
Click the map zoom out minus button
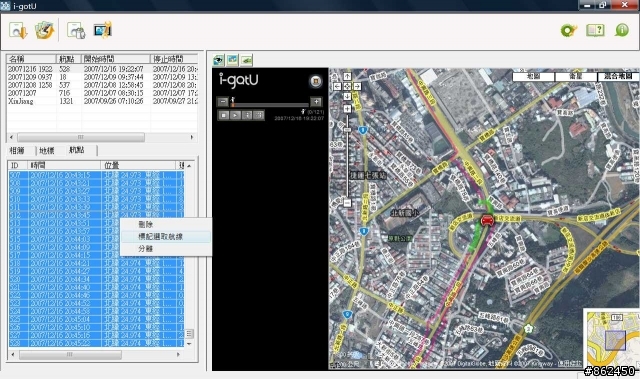pyautogui.click(x=347, y=203)
